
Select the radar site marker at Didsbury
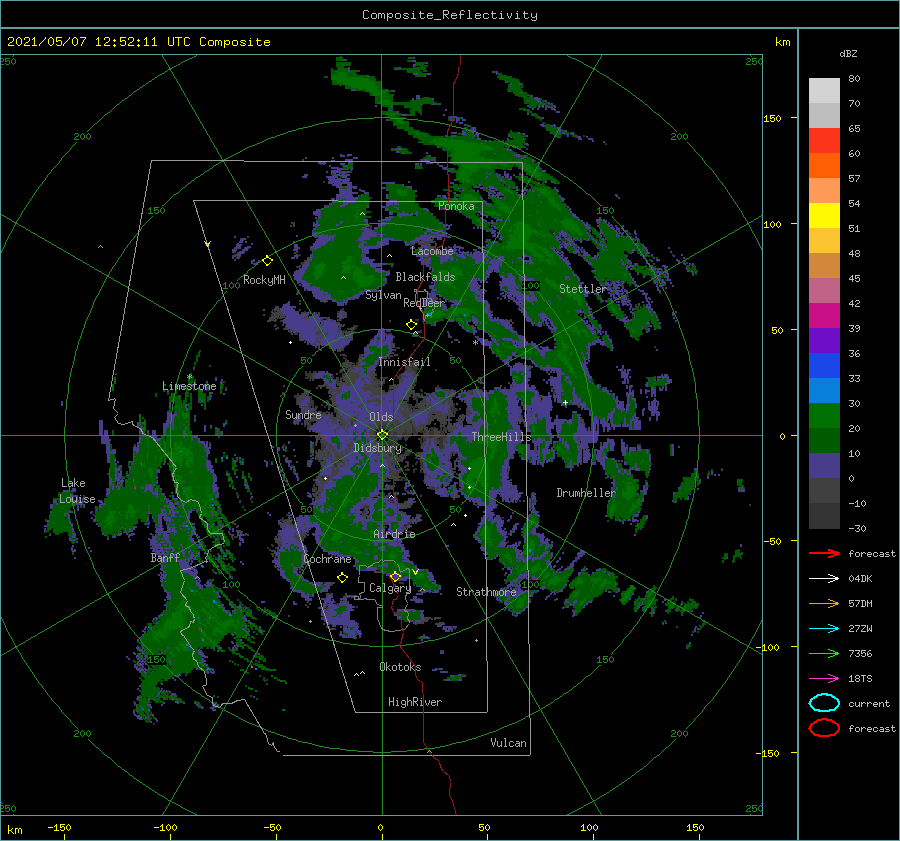pos(382,435)
